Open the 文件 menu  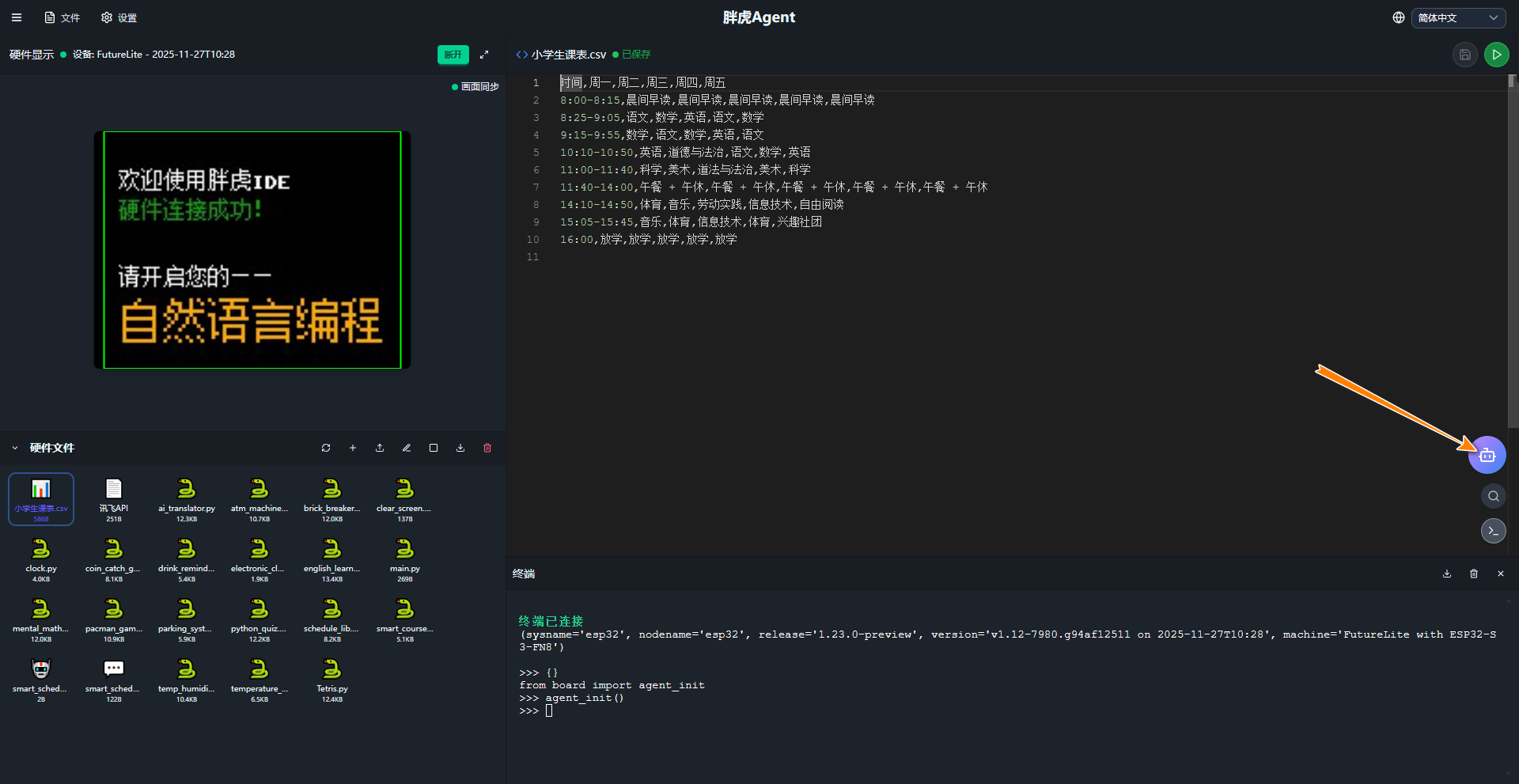pyautogui.click(x=63, y=17)
